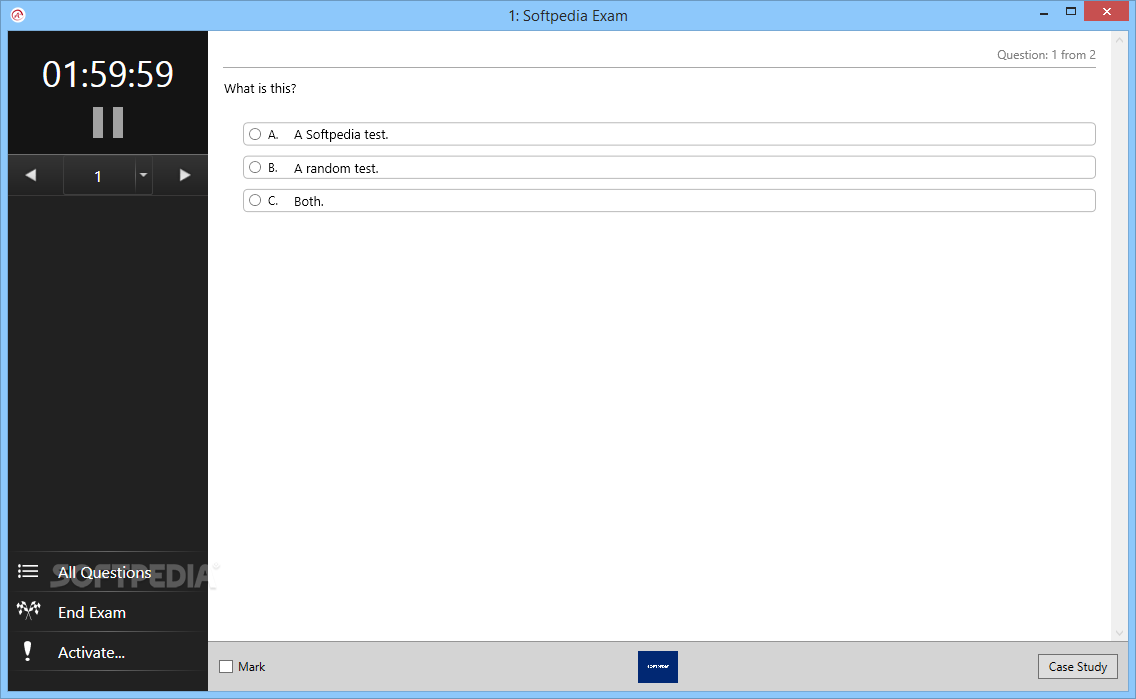Click the question number field showing 1
The image size is (1136, 699).
(x=99, y=176)
